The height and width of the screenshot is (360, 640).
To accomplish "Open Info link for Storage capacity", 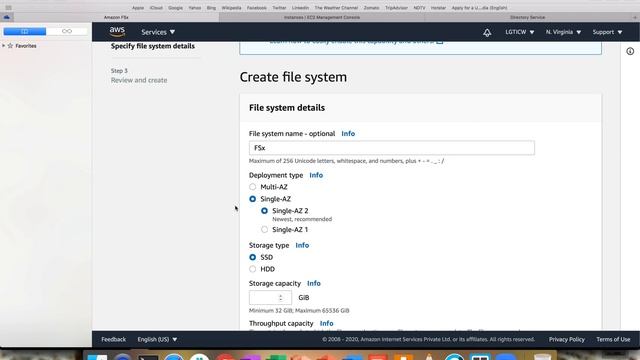I will pyautogui.click(x=314, y=283).
